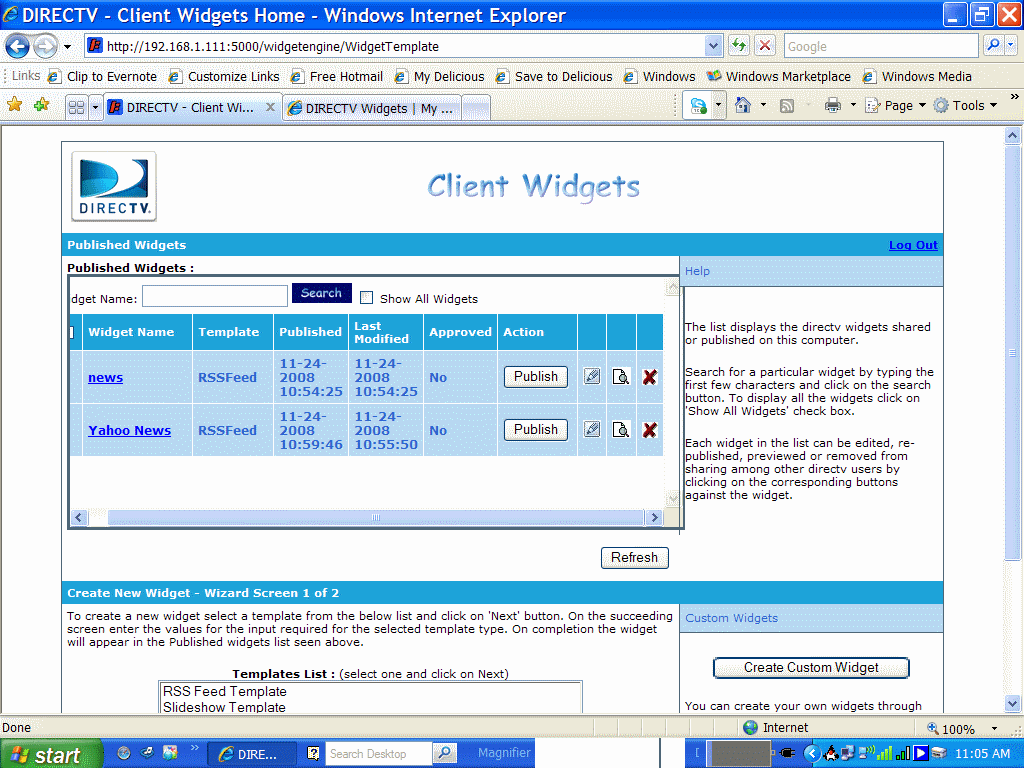Image resolution: width=1024 pixels, height=768 pixels.
Task: Publish the 'Yahoo News' widget
Action: coord(536,430)
